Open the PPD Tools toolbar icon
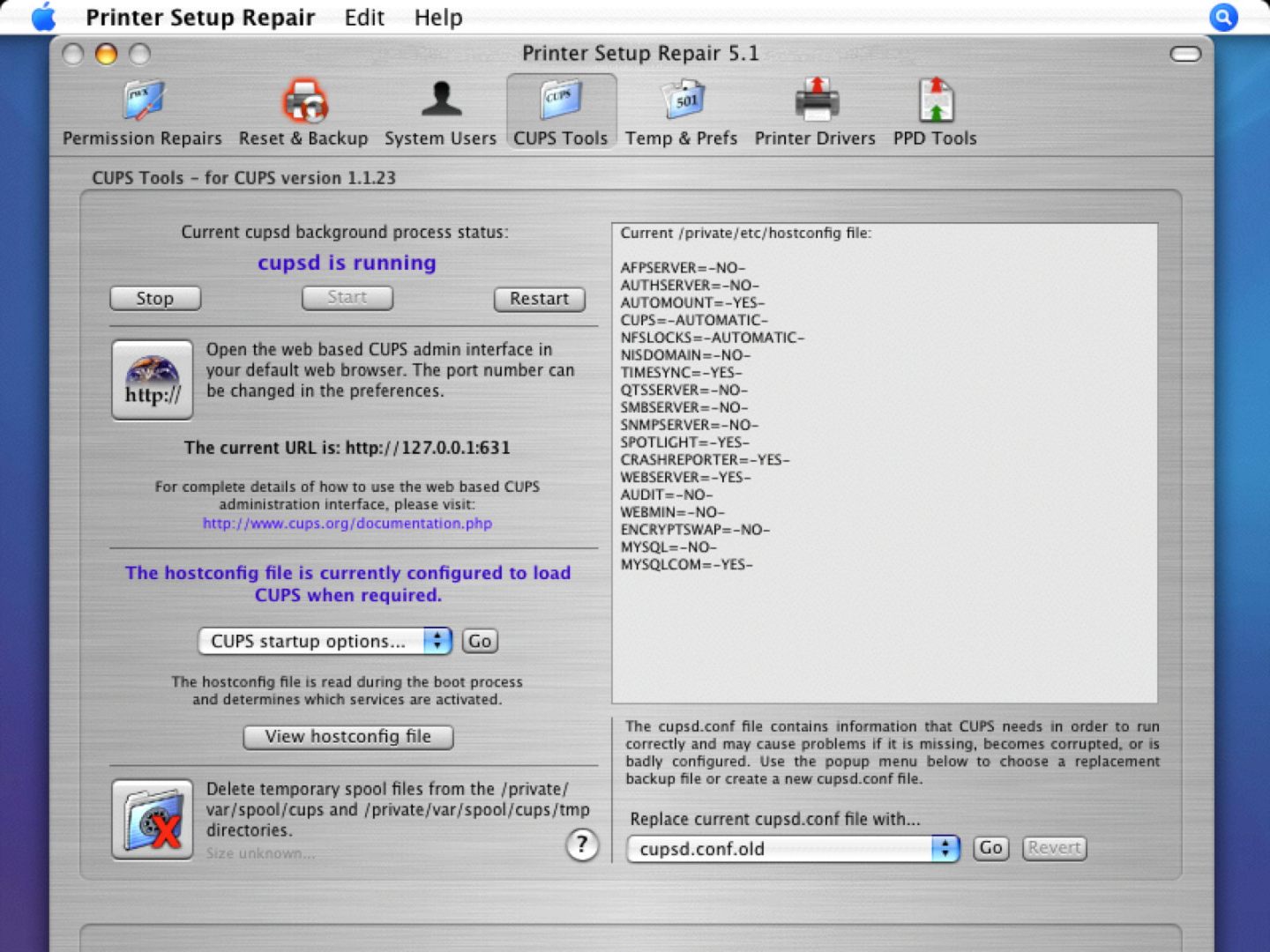Screen dimensions: 1270x952 coord(935,113)
